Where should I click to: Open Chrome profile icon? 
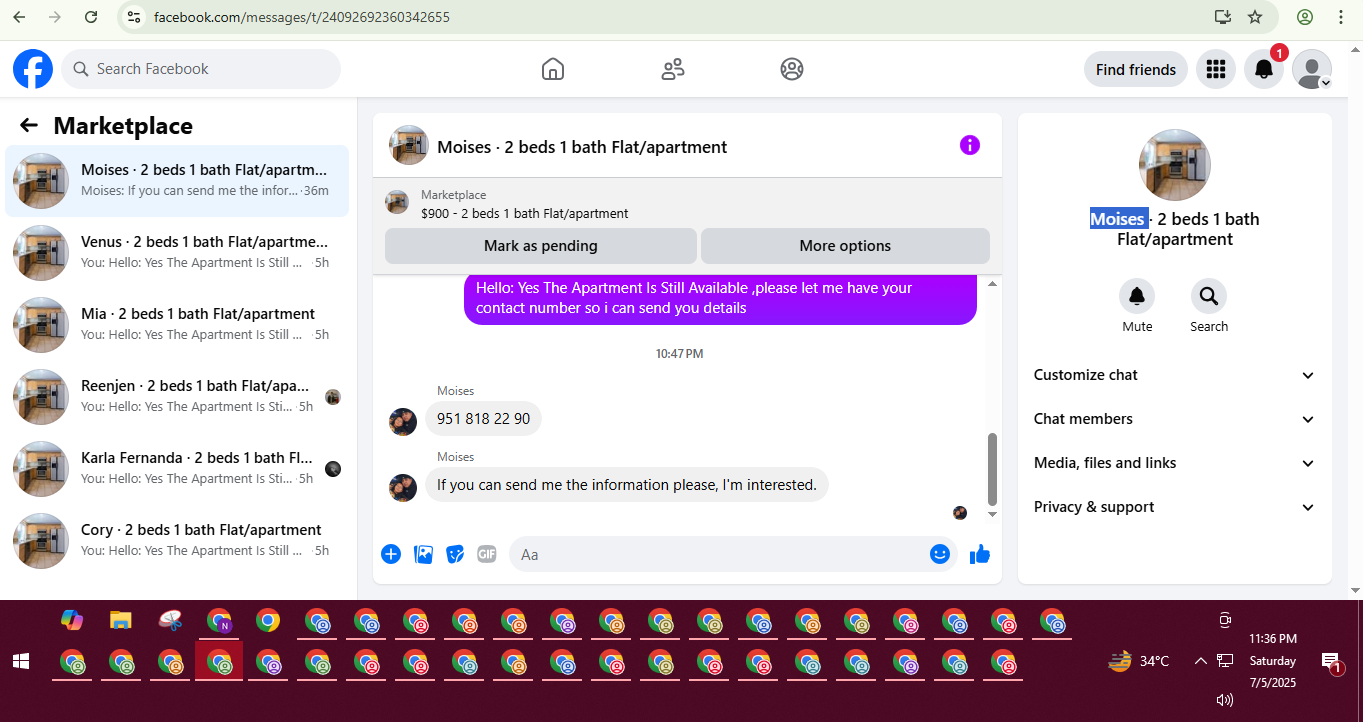pos(1305,17)
